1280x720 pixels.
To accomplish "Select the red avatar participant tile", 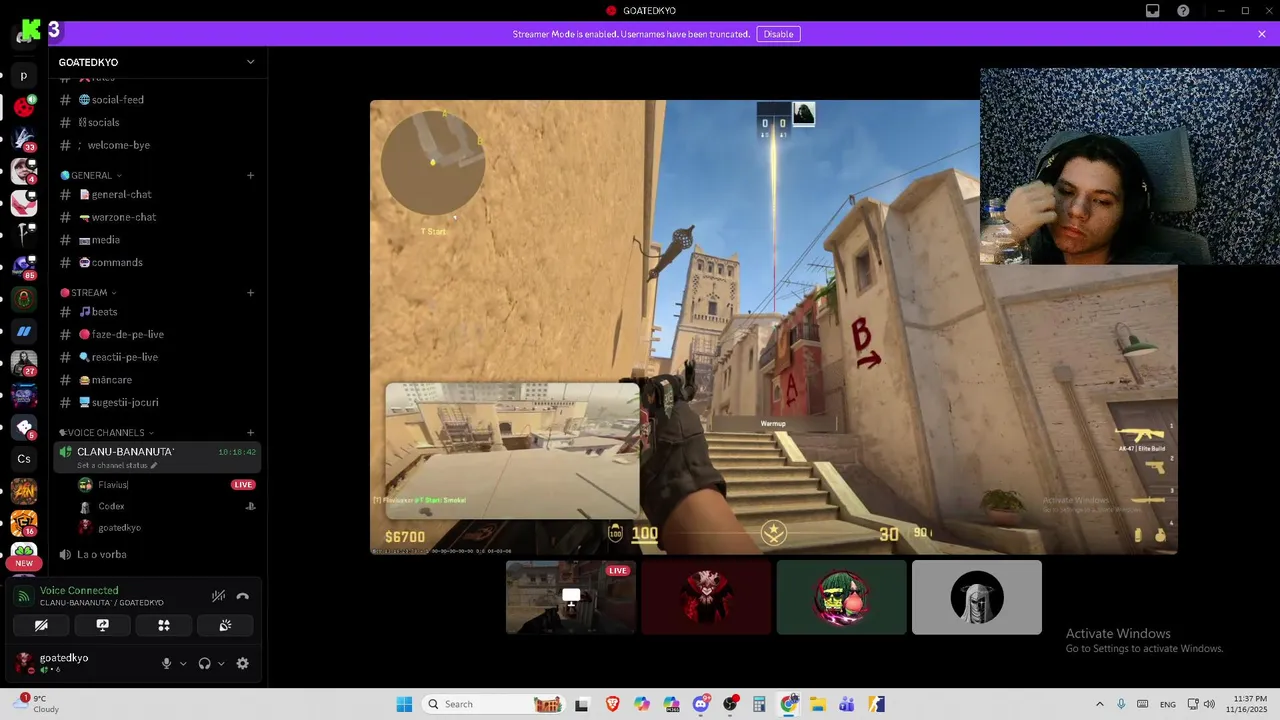I will click(706, 597).
